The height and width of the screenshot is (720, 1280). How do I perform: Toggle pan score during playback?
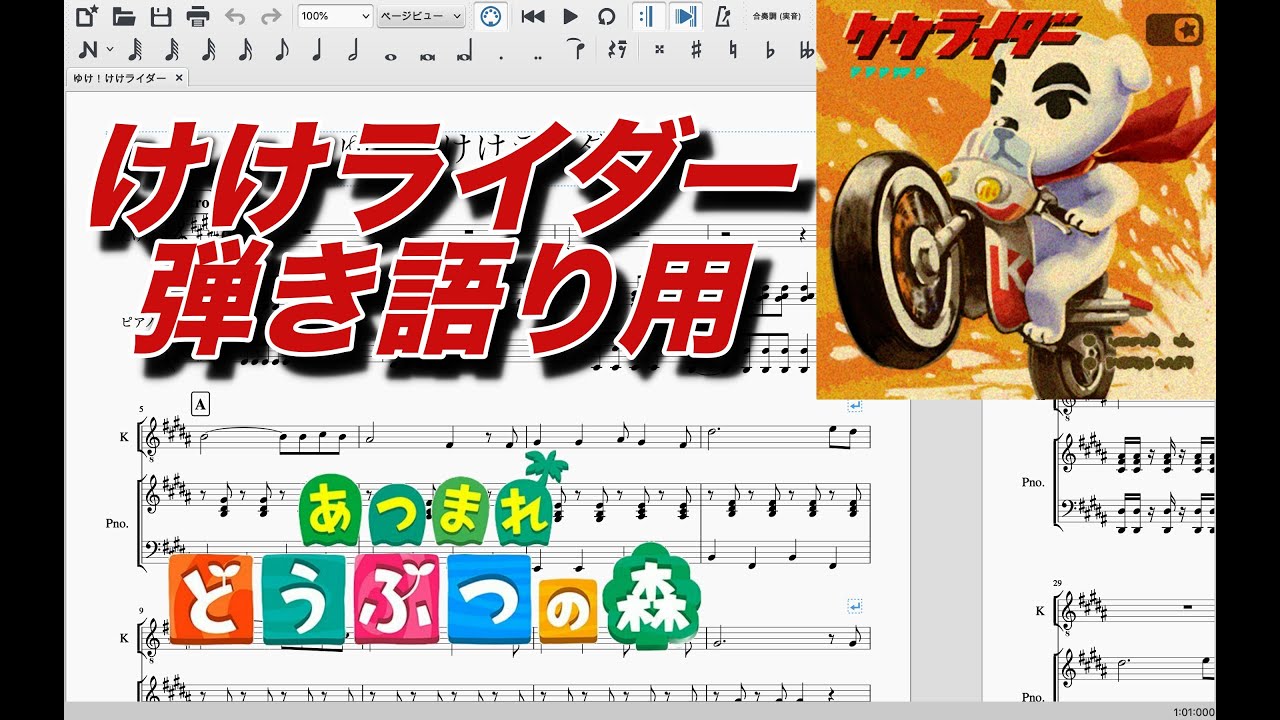(685, 16)
